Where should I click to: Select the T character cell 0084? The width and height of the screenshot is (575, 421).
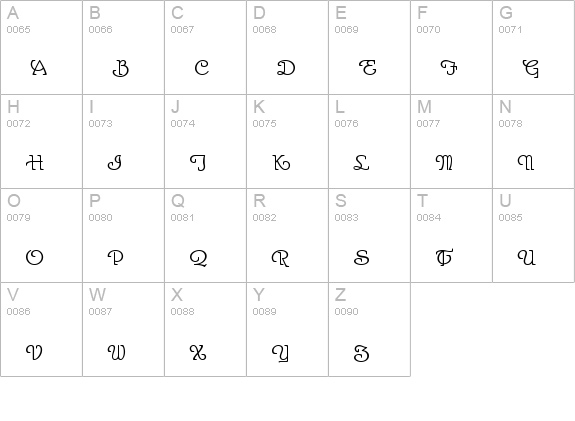click(x=451, y=235)
